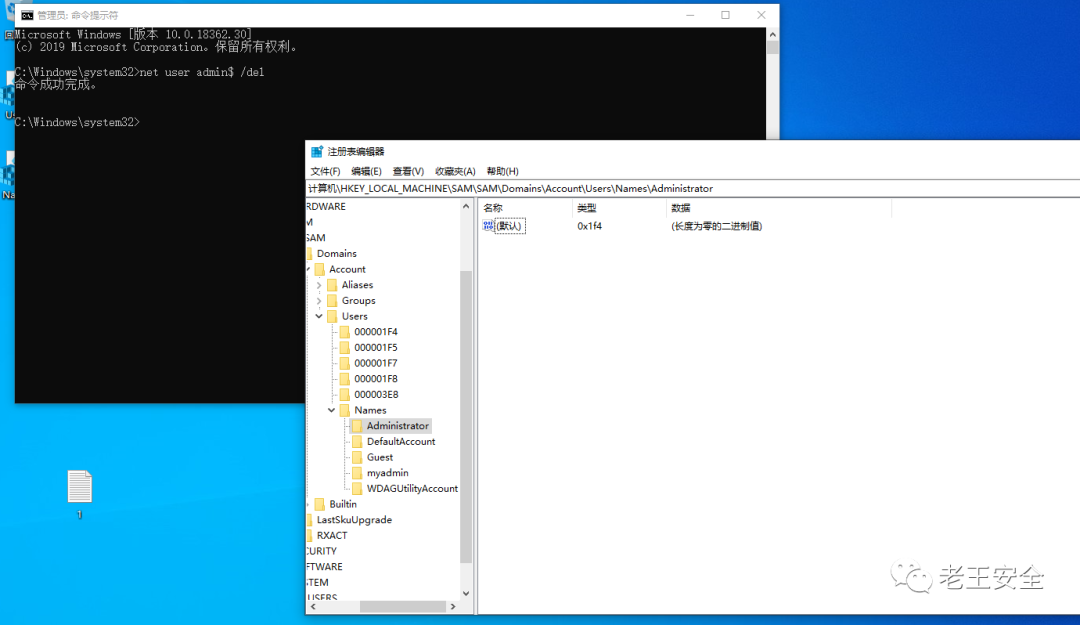Click folder icon of myadmin key
This screenshot has height=625, width=1080.
(357, 473)
